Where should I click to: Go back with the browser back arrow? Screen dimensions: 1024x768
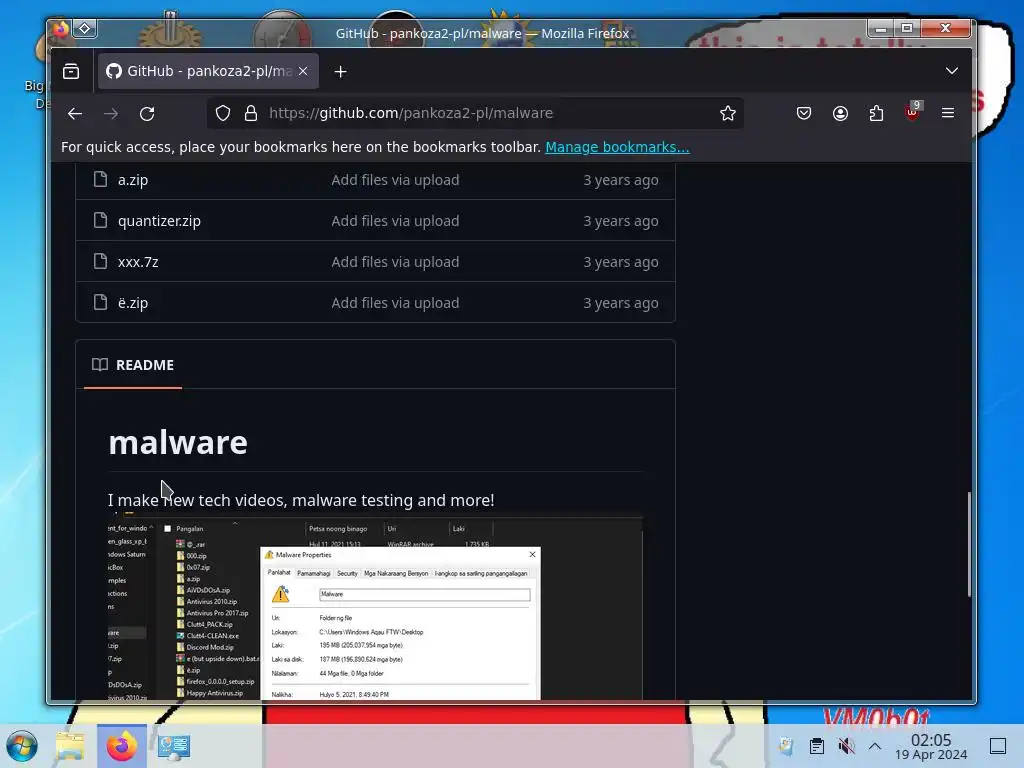click(x=75, y=114)
